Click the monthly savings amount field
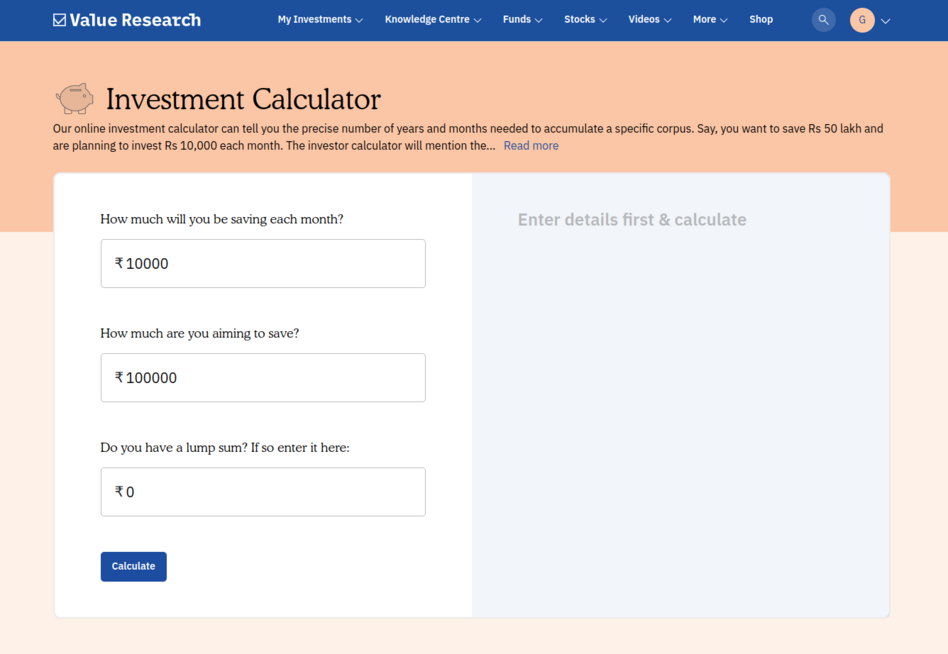This screenshot has height=654, width=948. (x=262, y=263)
